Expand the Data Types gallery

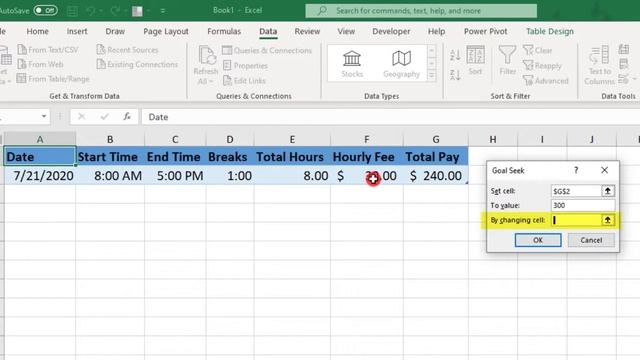(x=431, y=76)
